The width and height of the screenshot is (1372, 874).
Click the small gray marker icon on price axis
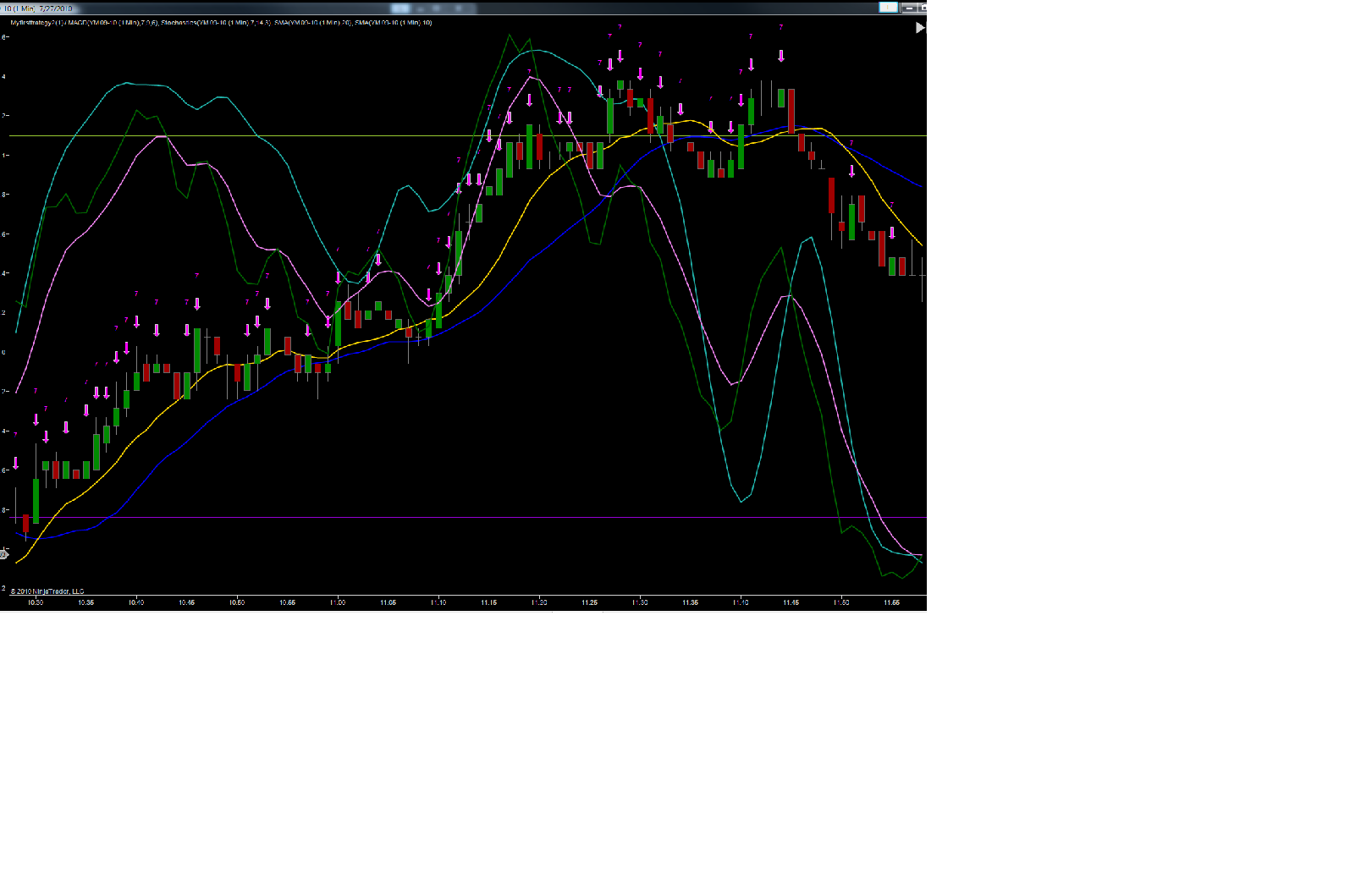pyautogui.click(x=3, y=553)
